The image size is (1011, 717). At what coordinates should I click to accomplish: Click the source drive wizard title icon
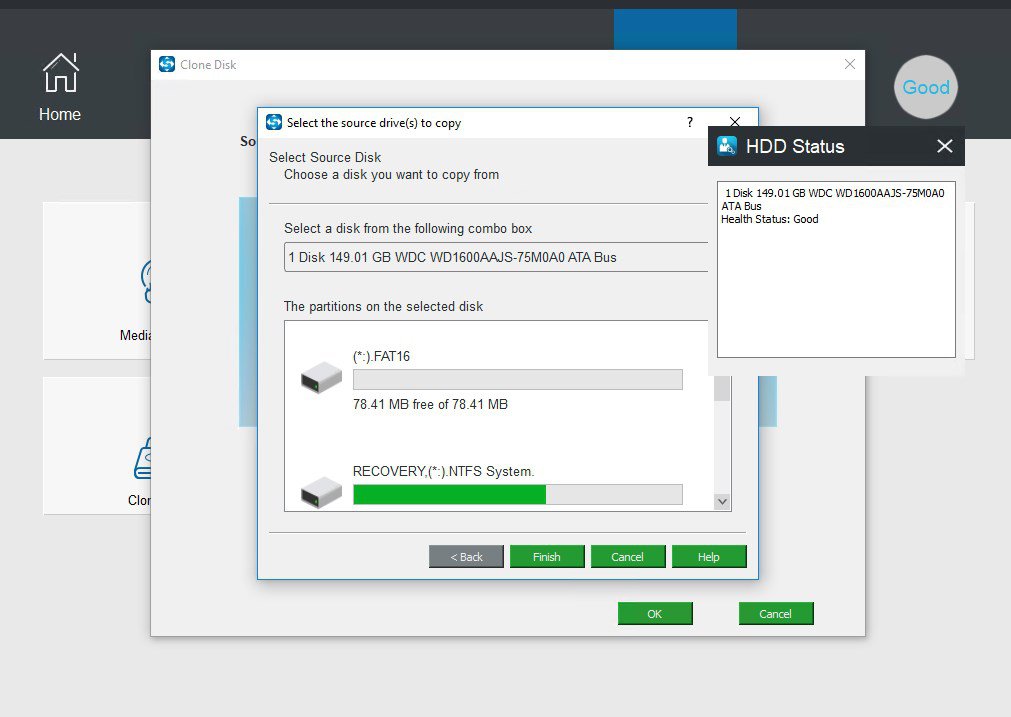coord(274,123)
